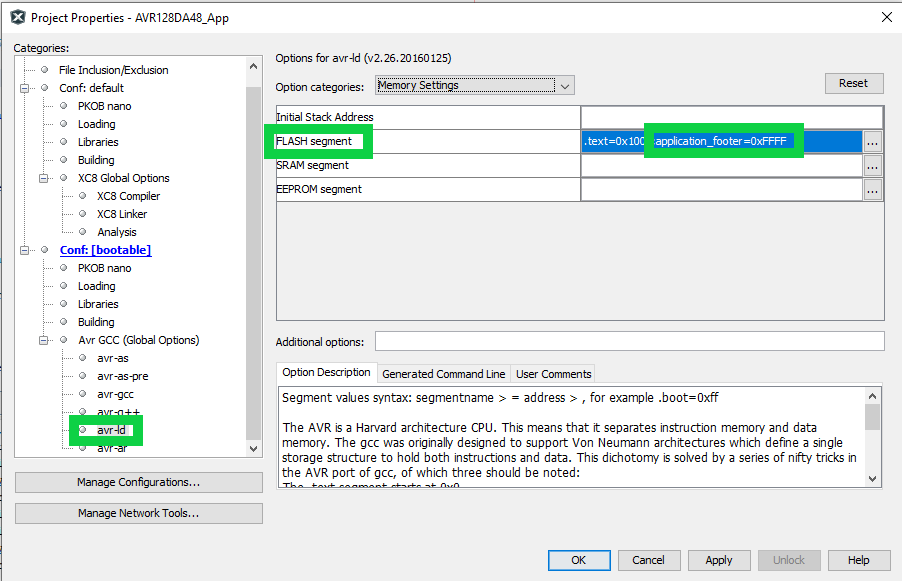Click the SRAM segment ellipsis button
Screen dimensions: 902x581
tap(873, 166)
